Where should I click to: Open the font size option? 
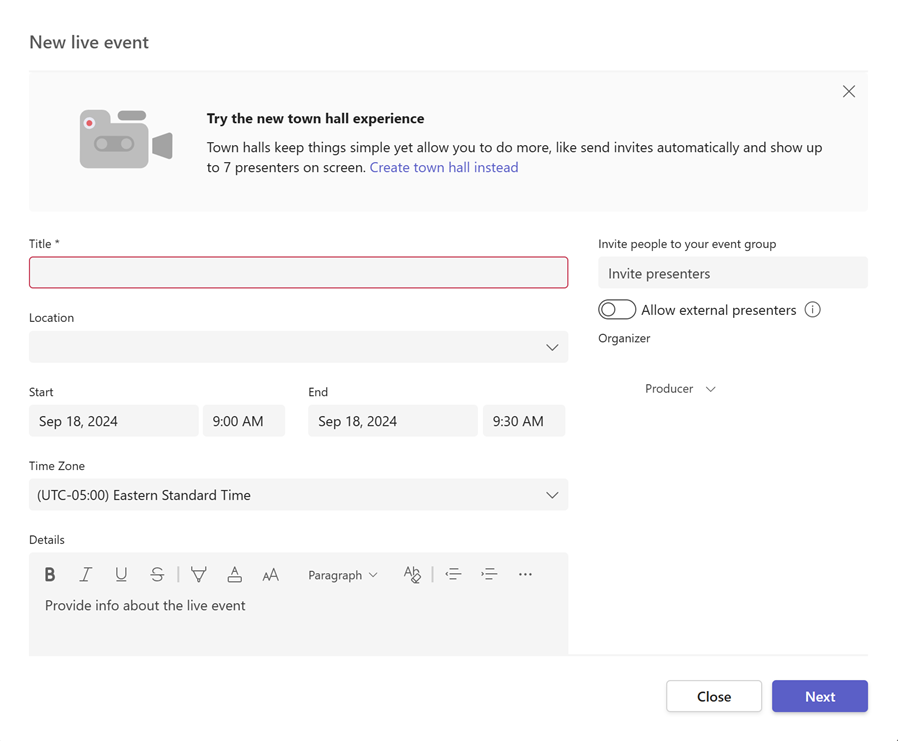click(x=270, y=575)
